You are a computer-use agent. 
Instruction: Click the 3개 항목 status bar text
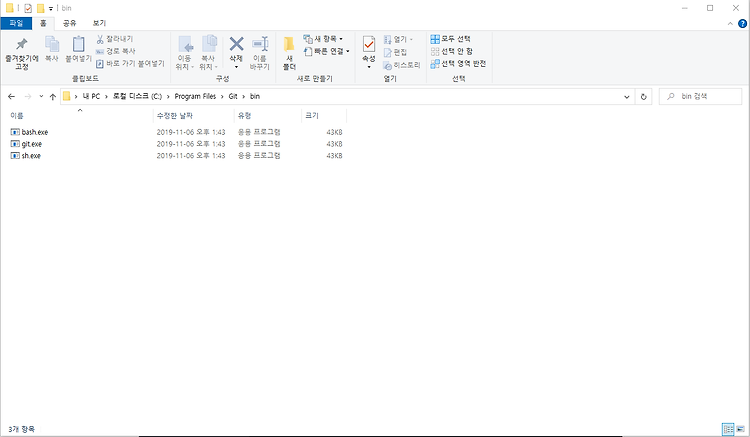tap(22, 429)
